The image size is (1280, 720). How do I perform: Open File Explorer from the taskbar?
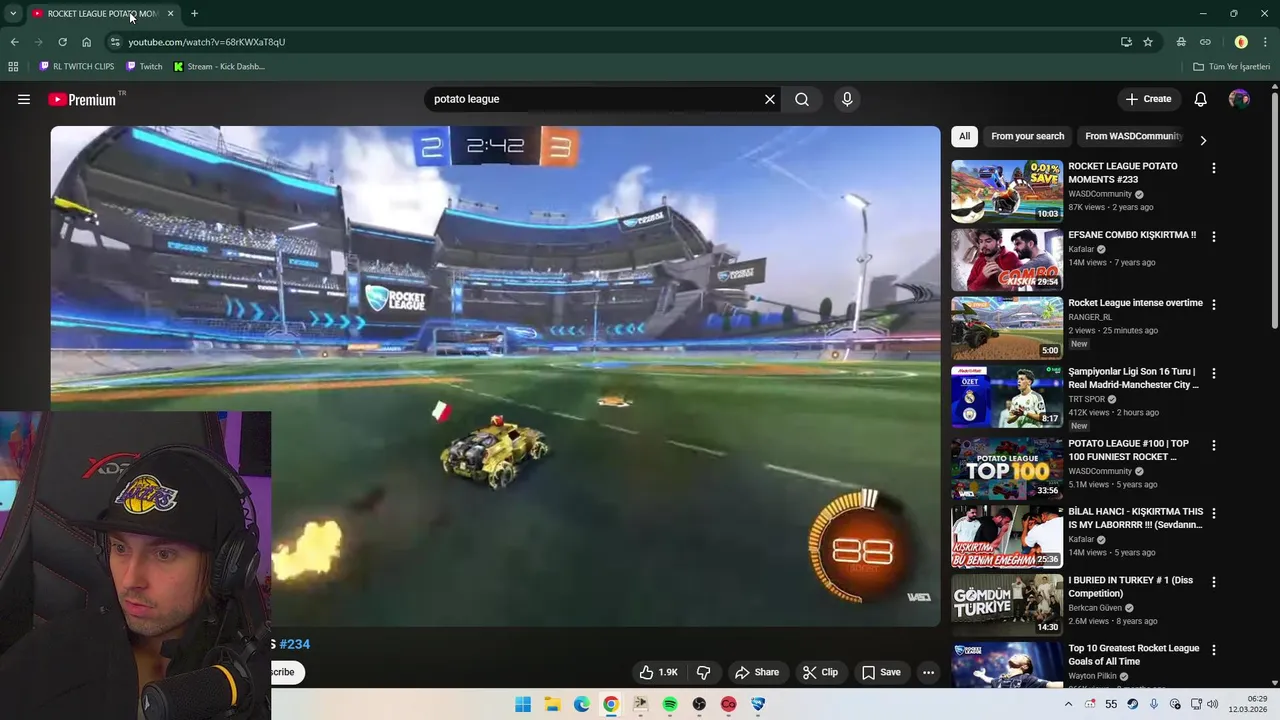[x=552, y=704]
